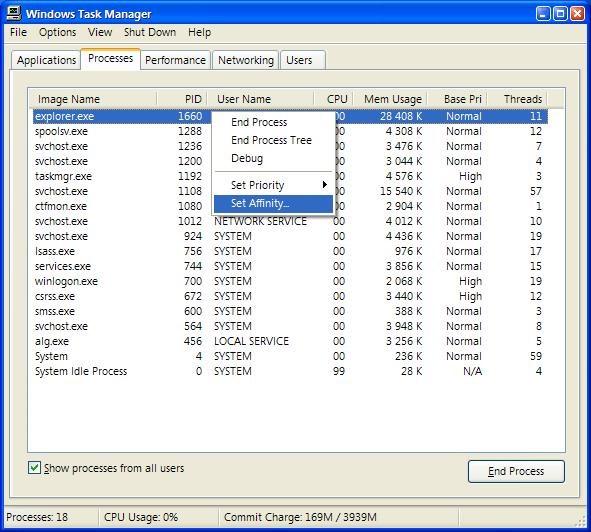Sort by Base Pri column header
The width and height of the screenshot is (591, 532).
(x=457, y=99)
